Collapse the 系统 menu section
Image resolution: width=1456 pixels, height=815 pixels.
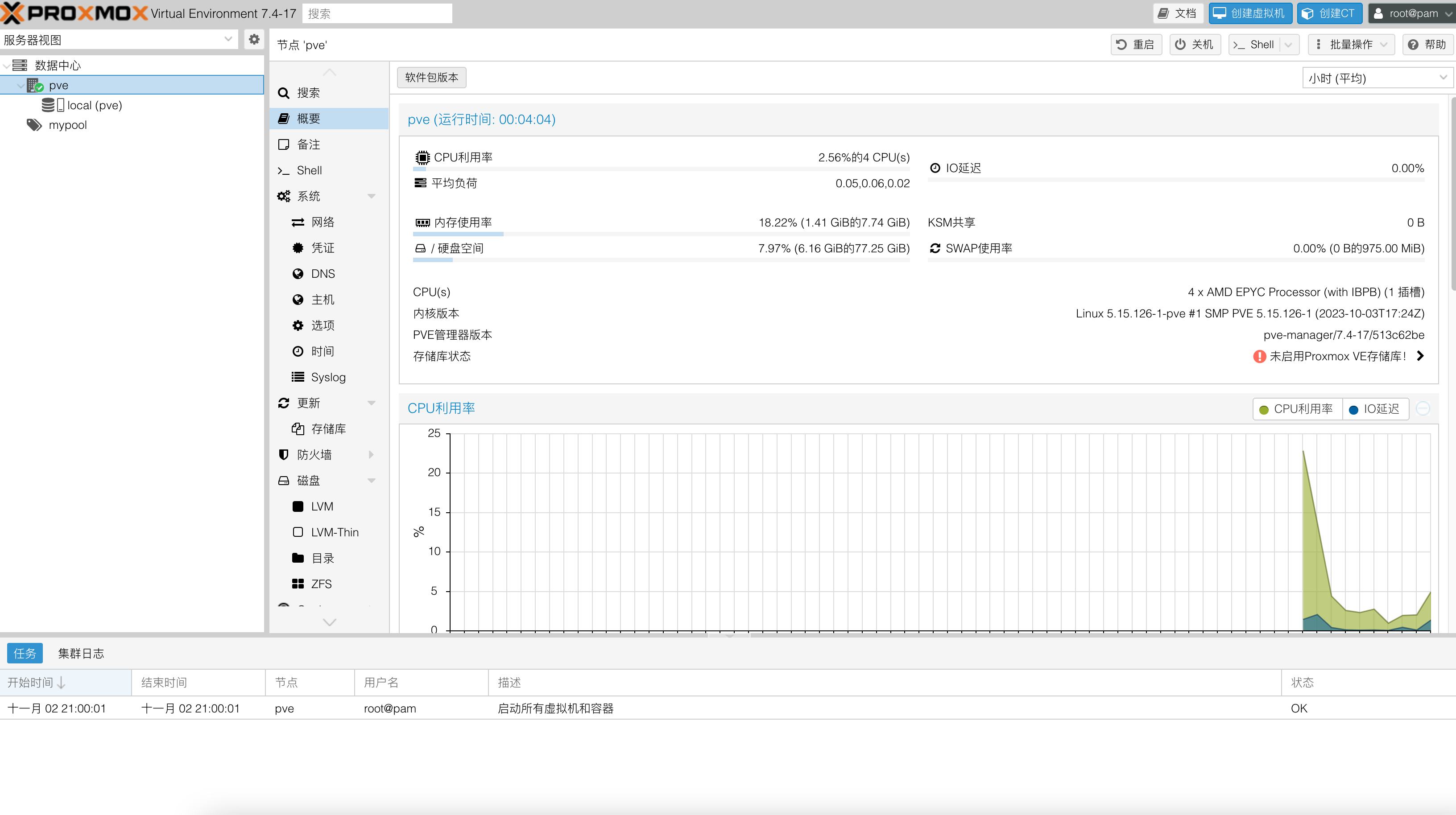pos(371,196)
